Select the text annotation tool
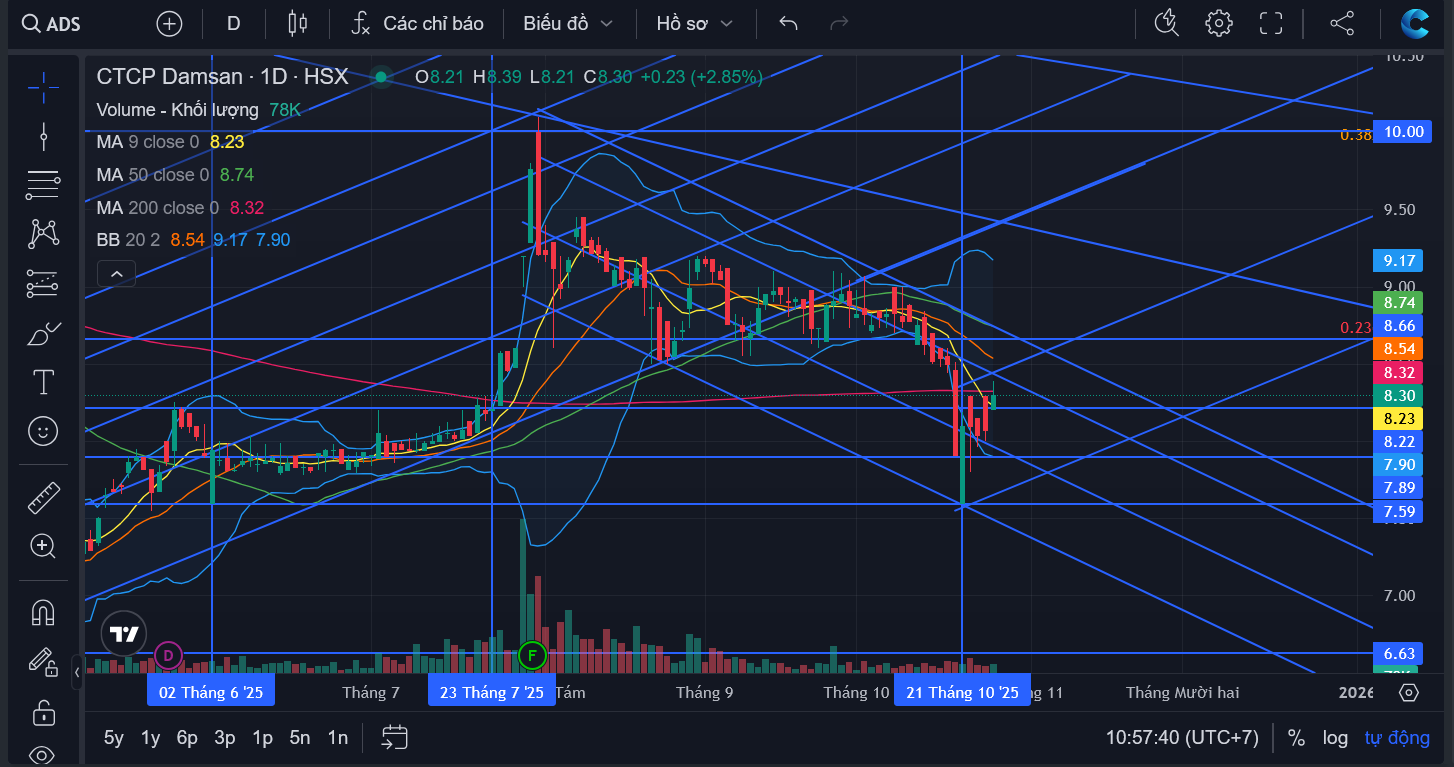 pyautogui.click(x=43, y=382)
